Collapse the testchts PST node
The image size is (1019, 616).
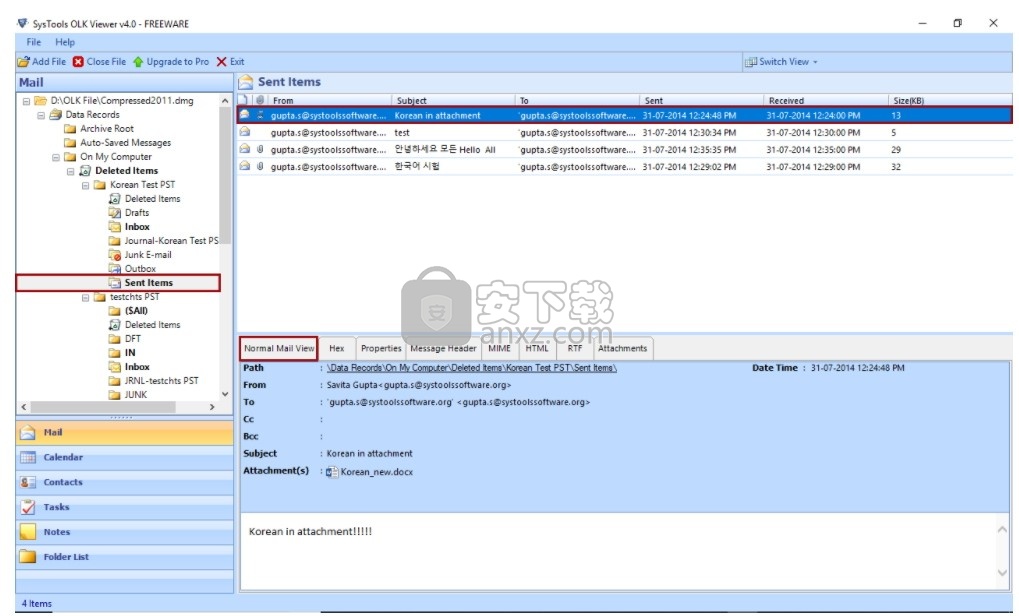click(x=86, y=298)
